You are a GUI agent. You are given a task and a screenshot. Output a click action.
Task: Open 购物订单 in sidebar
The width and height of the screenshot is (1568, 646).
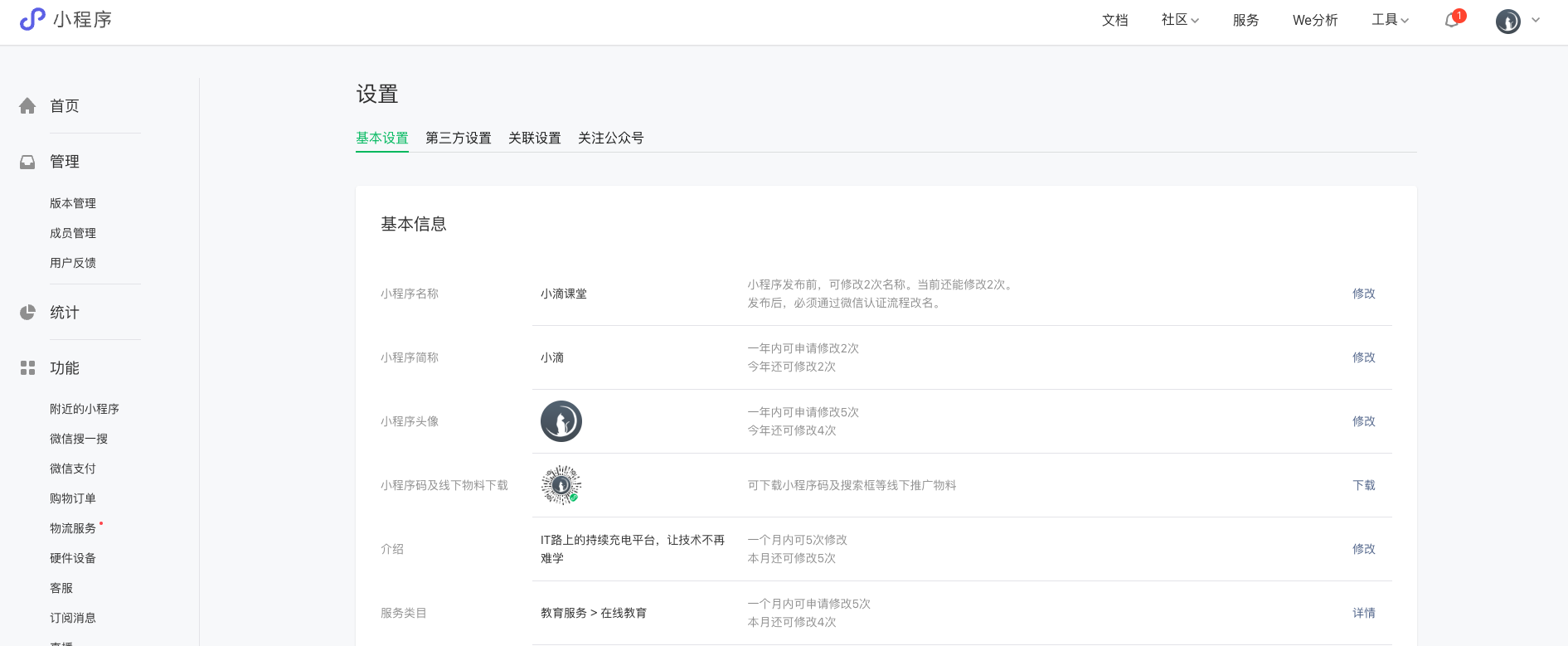(x=73, y=498)
